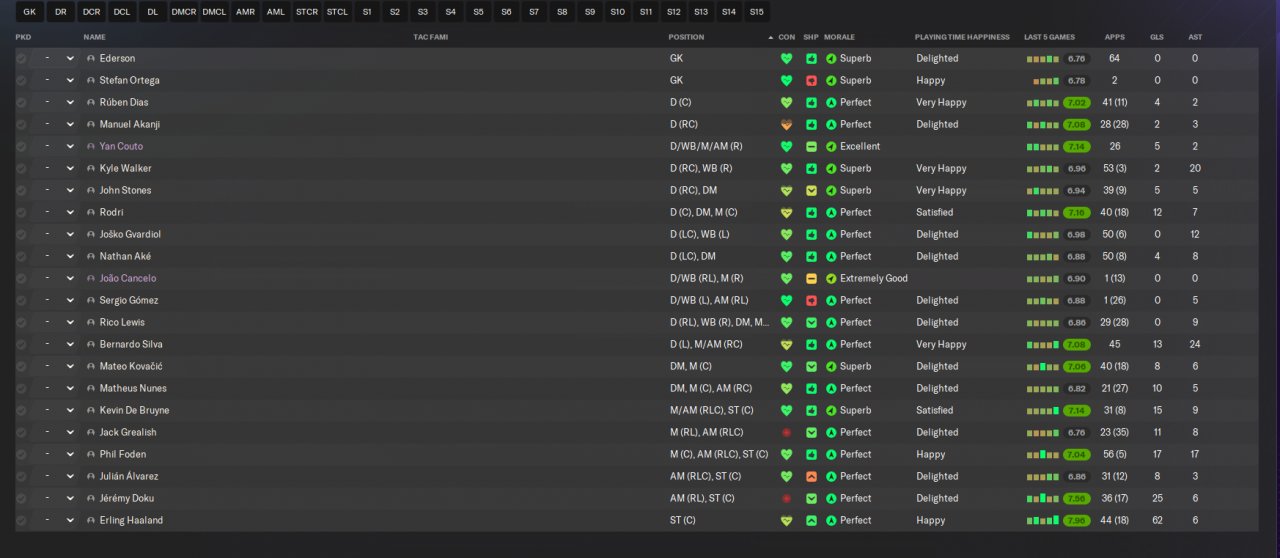This screenshot has height=558, width=1280.
Task: Click Jack Grealish's red injury icon
Action: point(786,432)
